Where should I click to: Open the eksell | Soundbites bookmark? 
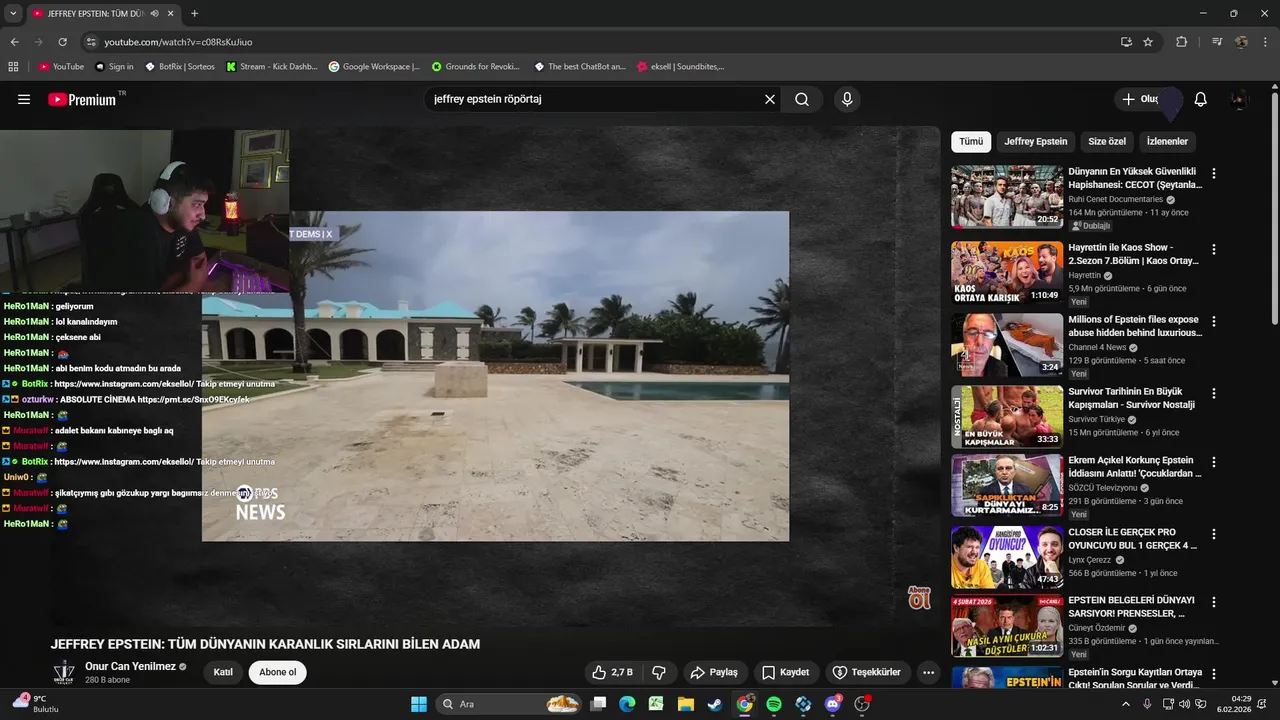click(680, 67)
